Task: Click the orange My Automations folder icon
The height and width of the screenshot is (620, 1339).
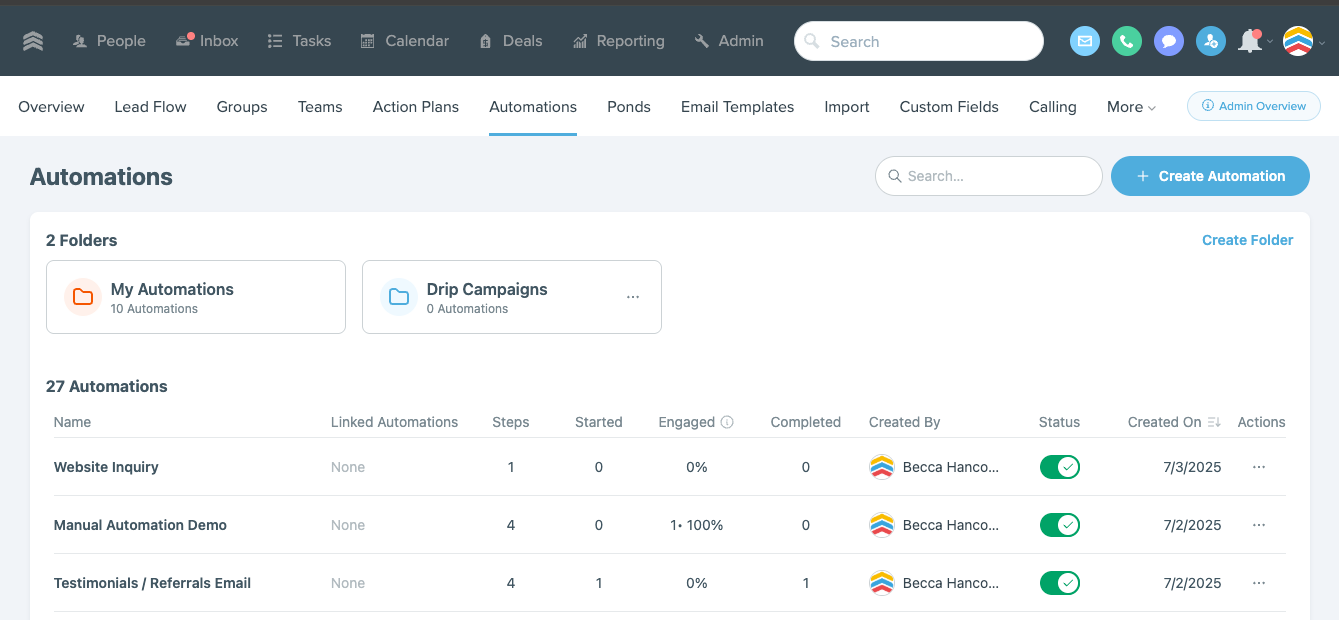Action: pyautogui.click(x=83, y=297)
